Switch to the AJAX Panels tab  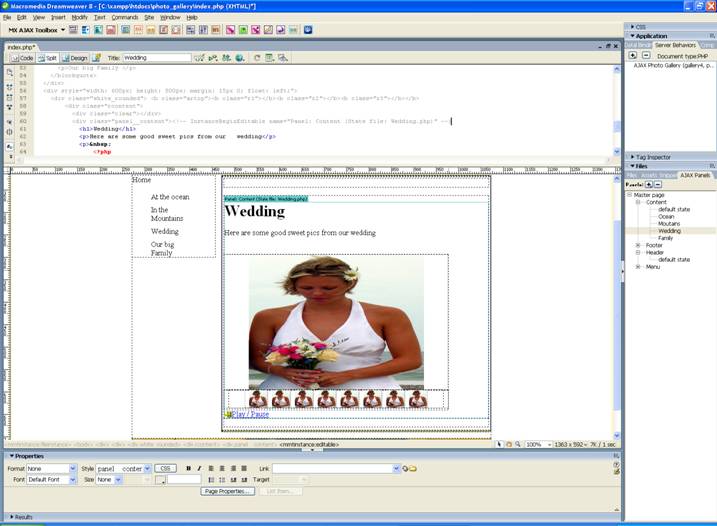(695, 175)
